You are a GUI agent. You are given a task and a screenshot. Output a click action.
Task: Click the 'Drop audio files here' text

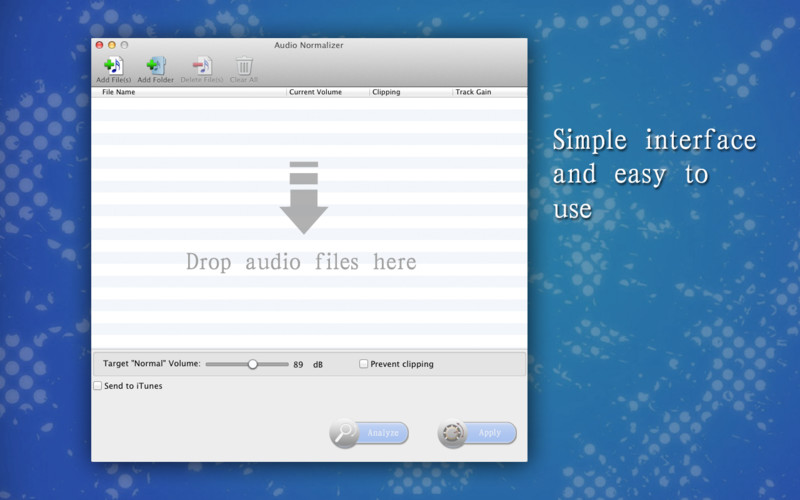[x=301, y=262]
